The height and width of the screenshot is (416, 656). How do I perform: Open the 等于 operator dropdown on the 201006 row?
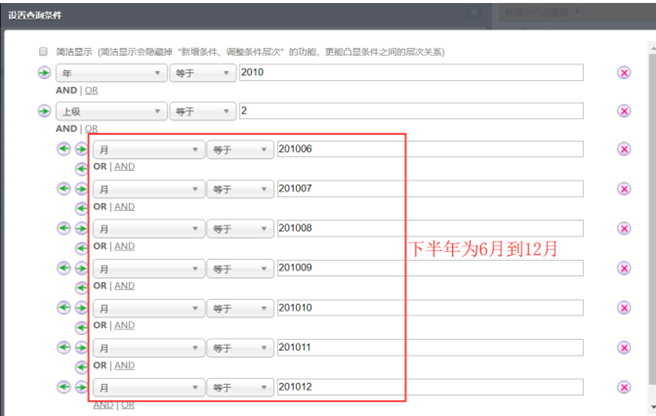(240, 149)
